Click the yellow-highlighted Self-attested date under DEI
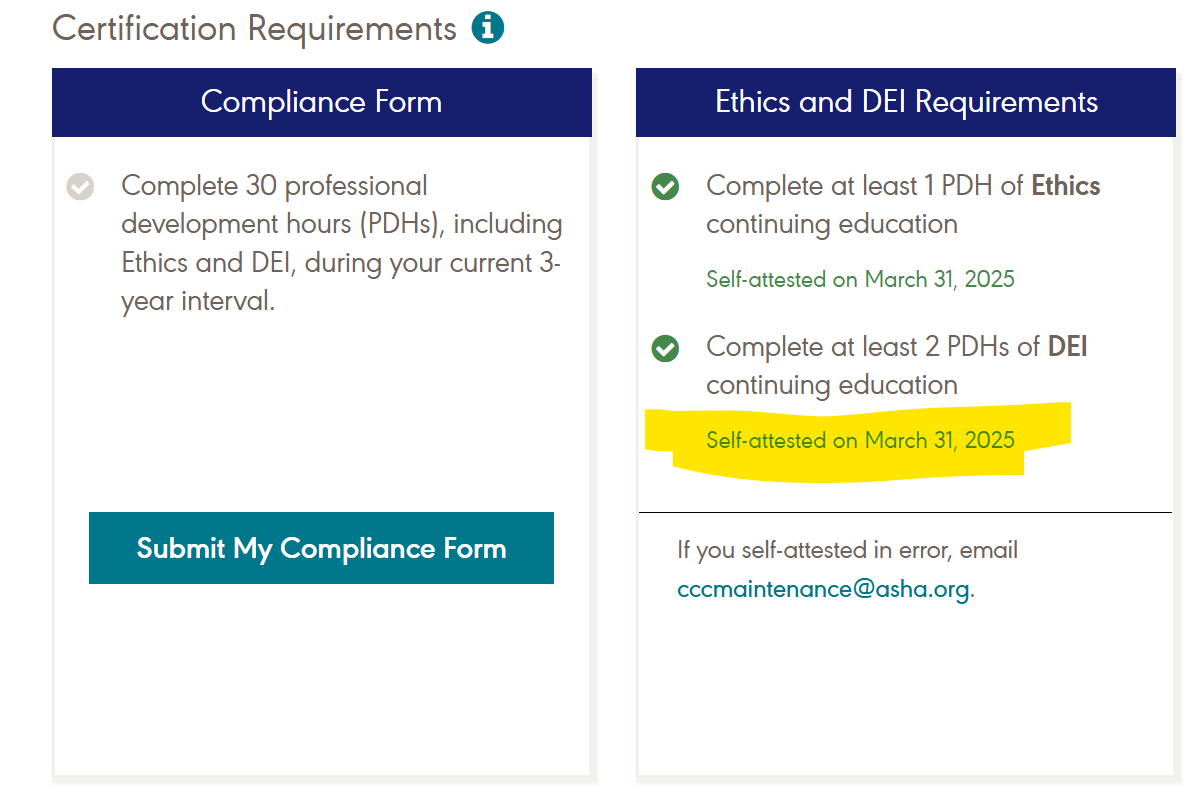The image size is (1204, 811). click(860, 440)
